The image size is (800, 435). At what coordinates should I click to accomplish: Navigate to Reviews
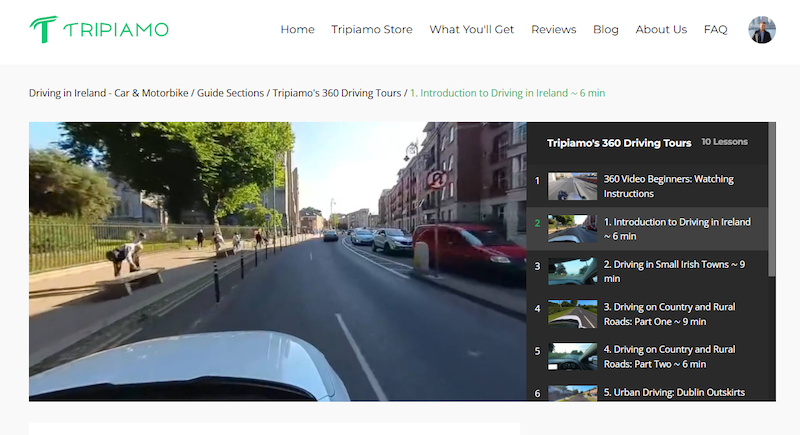[x=554, y=30]
